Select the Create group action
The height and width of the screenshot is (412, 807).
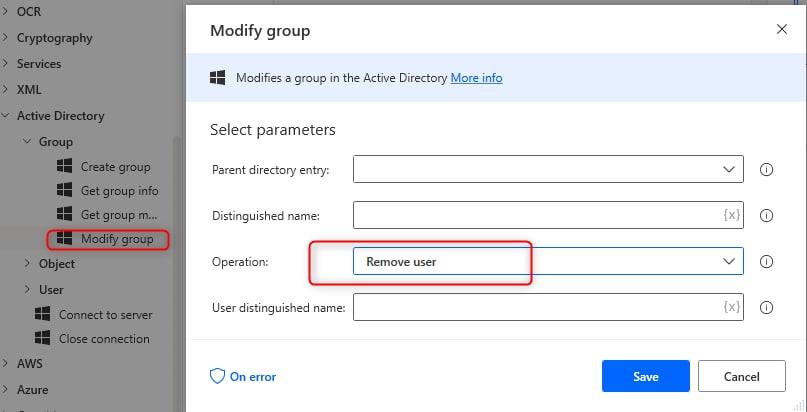click(115, 167)
